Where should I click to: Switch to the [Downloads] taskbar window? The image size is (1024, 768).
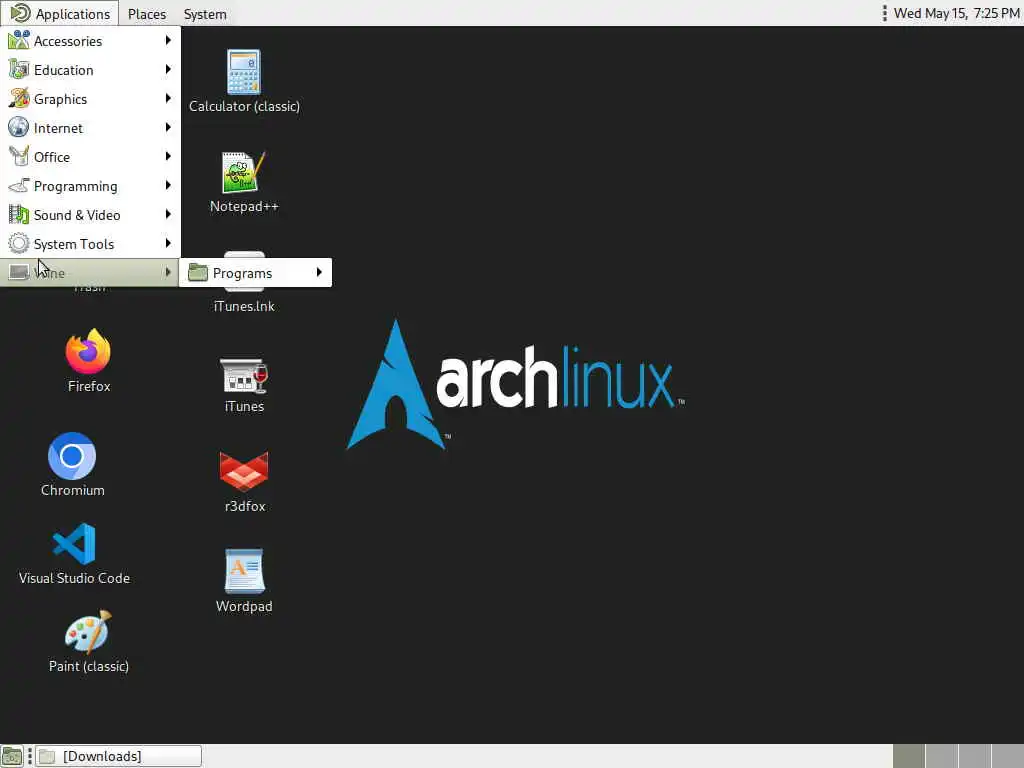(118, 756)
